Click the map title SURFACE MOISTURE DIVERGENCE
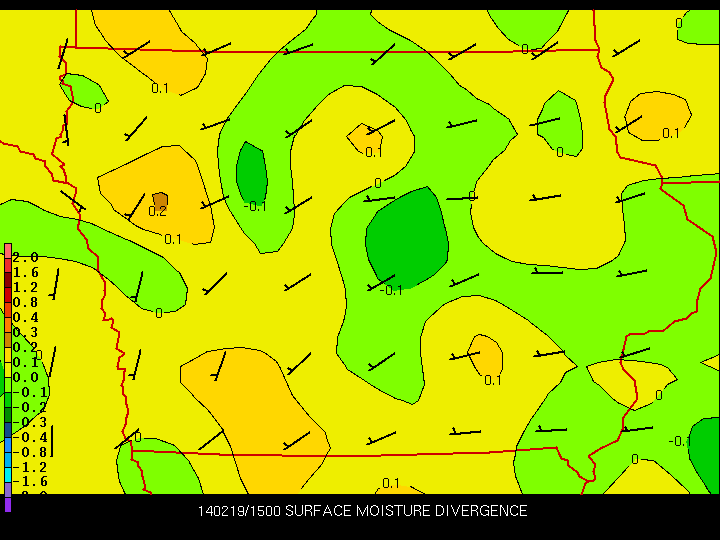Viewport: 720px width, 540px height. pyautogui.click(x=406, y=511)
